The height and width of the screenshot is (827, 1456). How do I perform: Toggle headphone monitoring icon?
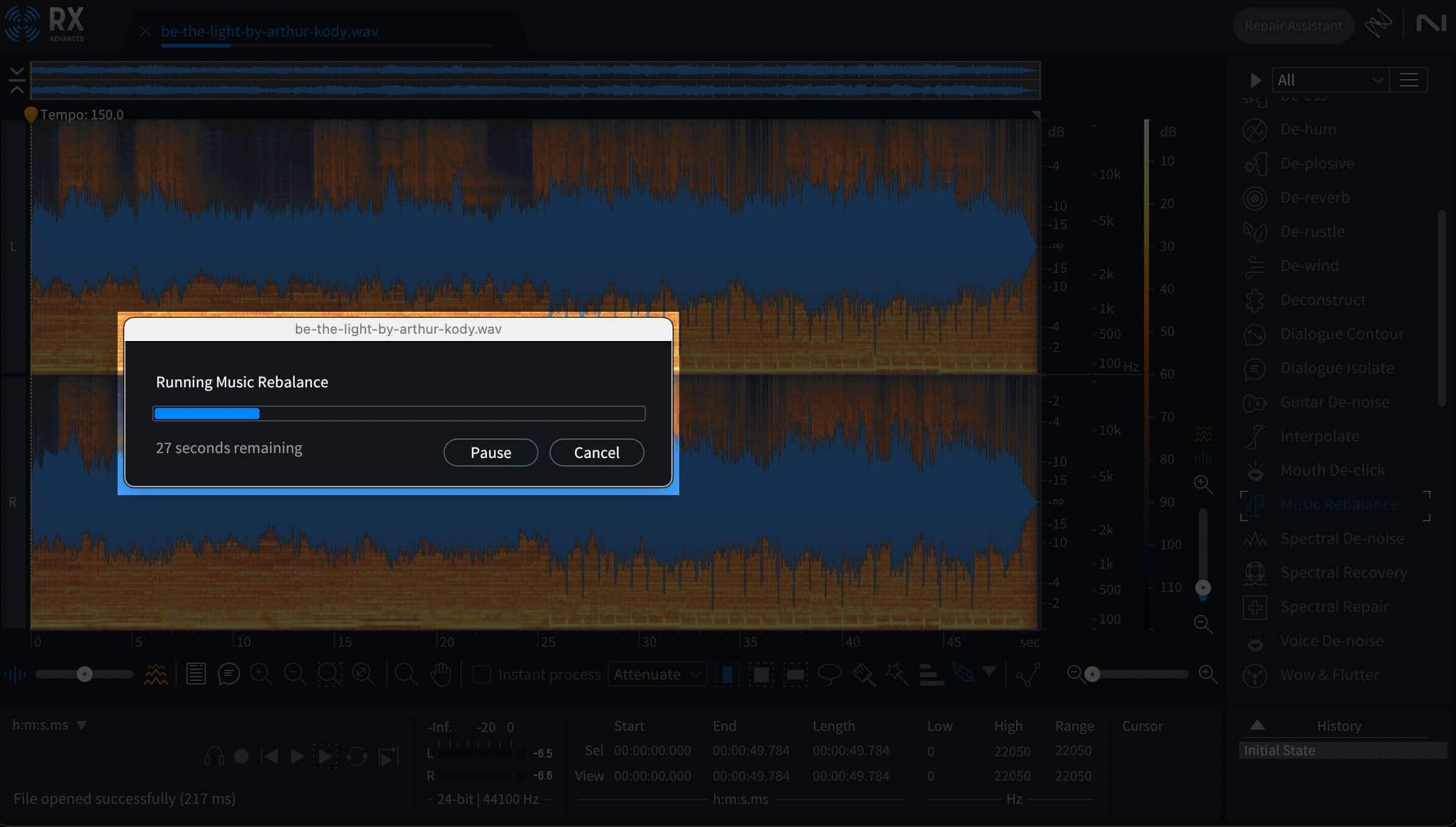pos(214,756)
